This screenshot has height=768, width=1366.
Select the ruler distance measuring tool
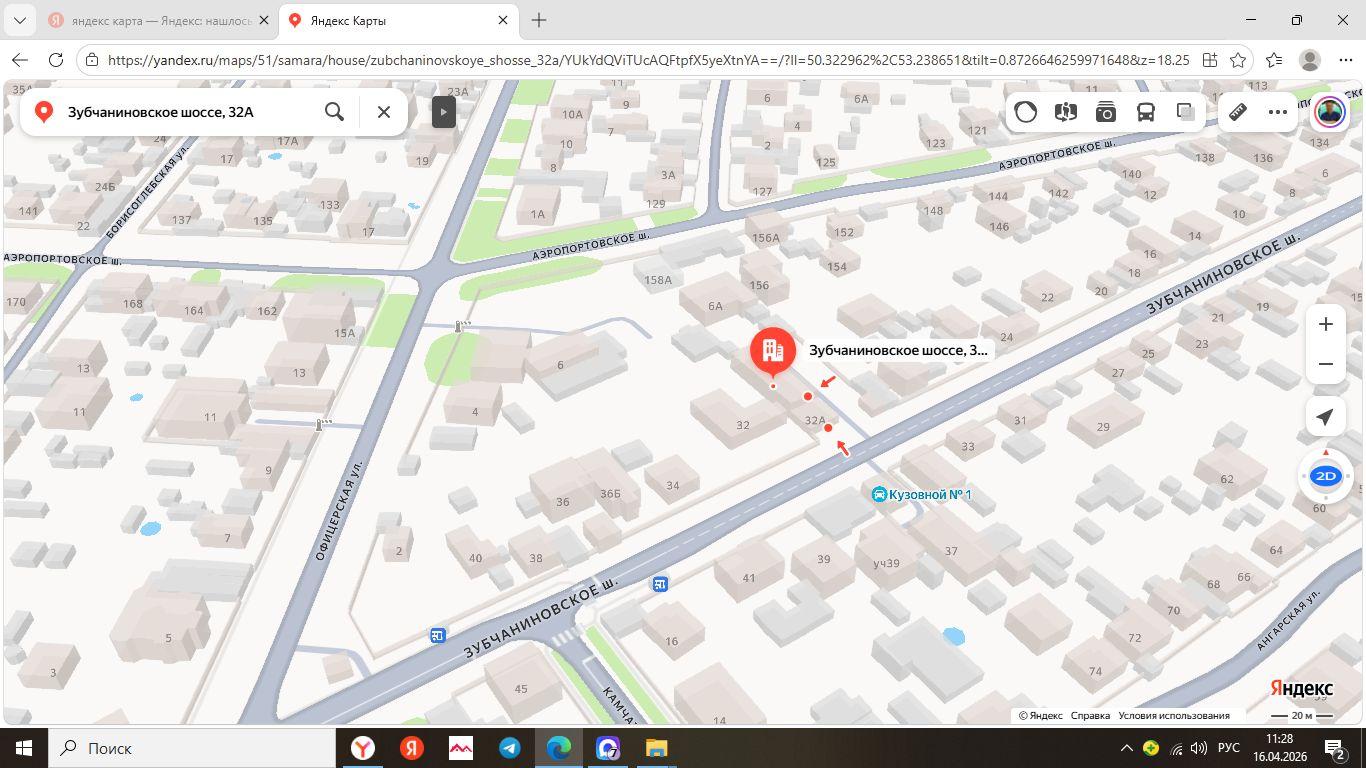tap(1238, 112)
